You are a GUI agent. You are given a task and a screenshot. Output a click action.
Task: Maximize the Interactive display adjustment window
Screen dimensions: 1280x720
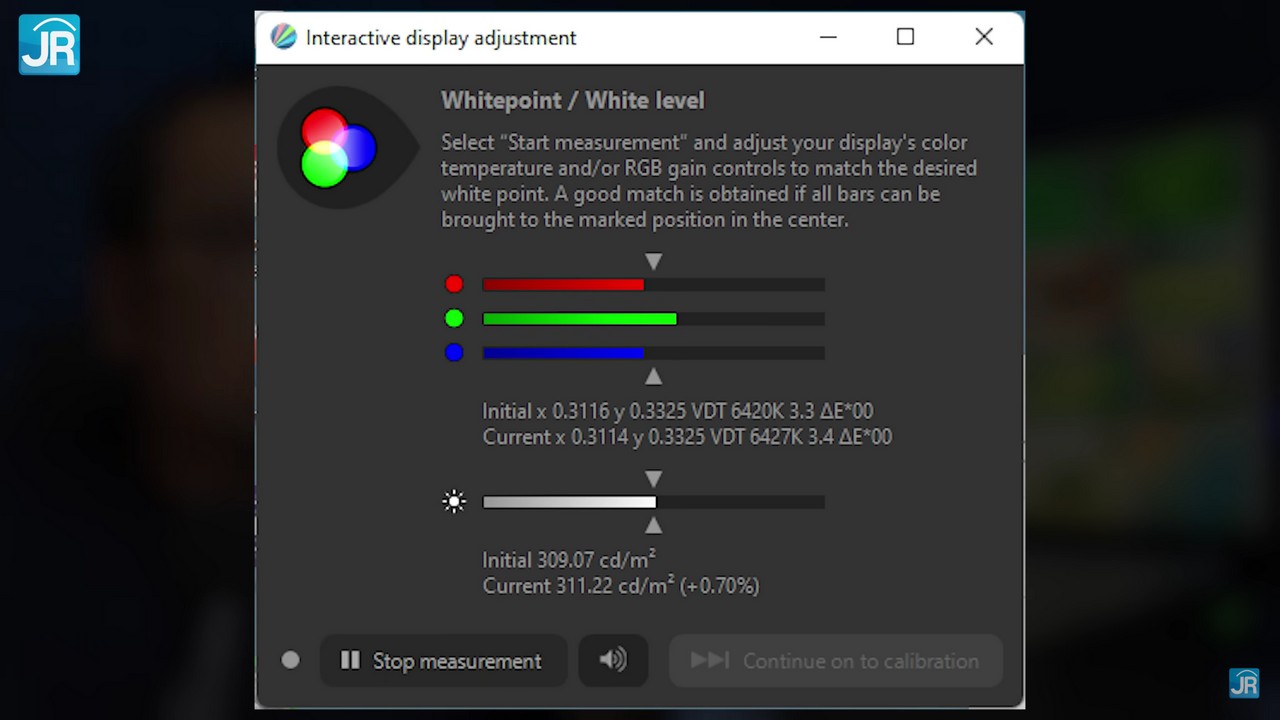pos(905,37)
